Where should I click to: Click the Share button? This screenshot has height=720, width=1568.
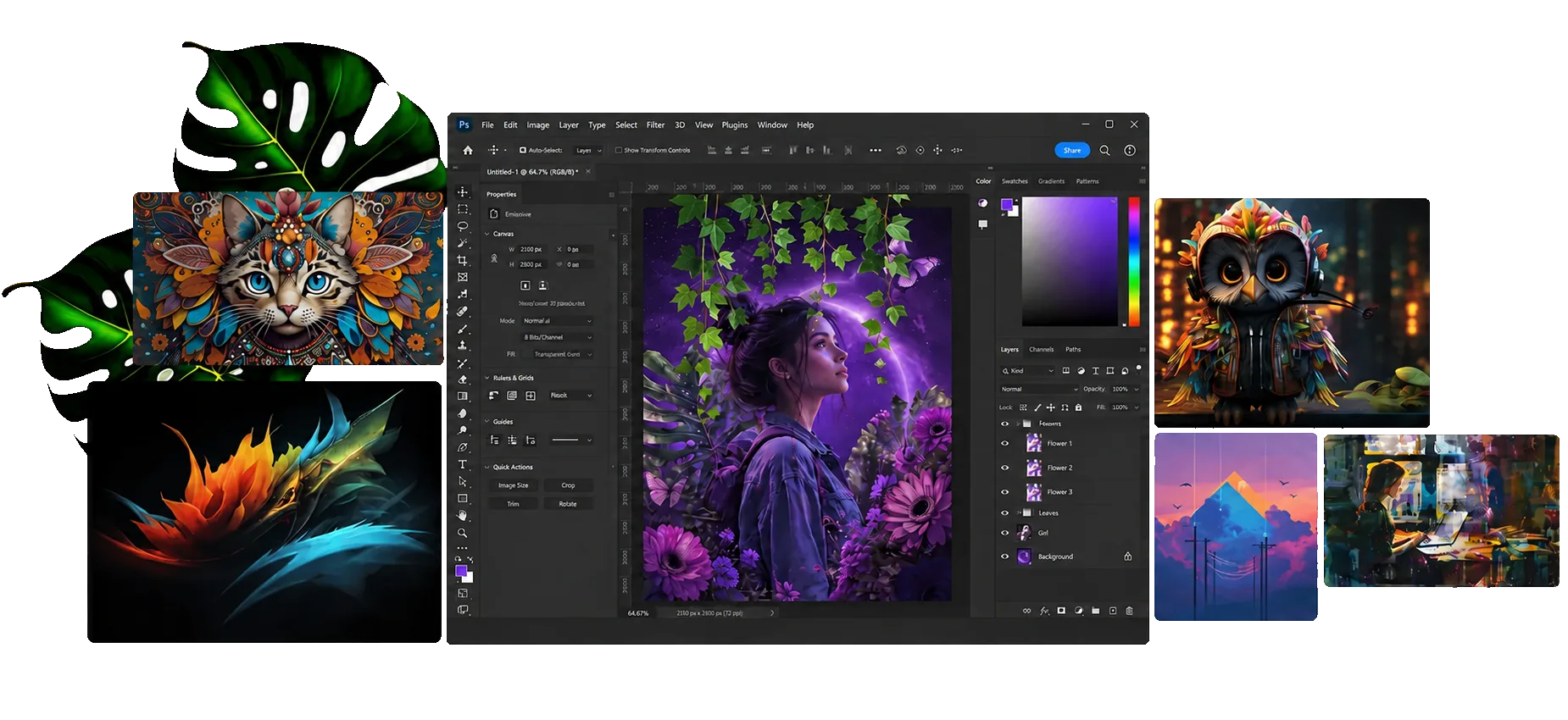pos(1072,150)
